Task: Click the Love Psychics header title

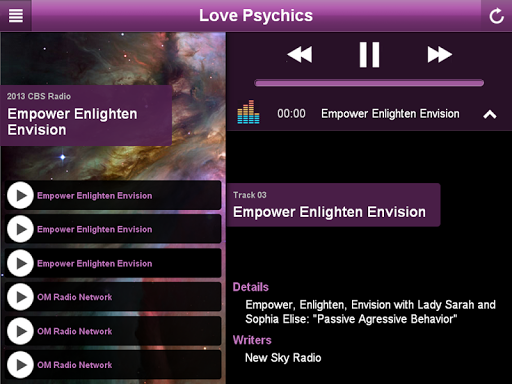Action: pos(256,15)
